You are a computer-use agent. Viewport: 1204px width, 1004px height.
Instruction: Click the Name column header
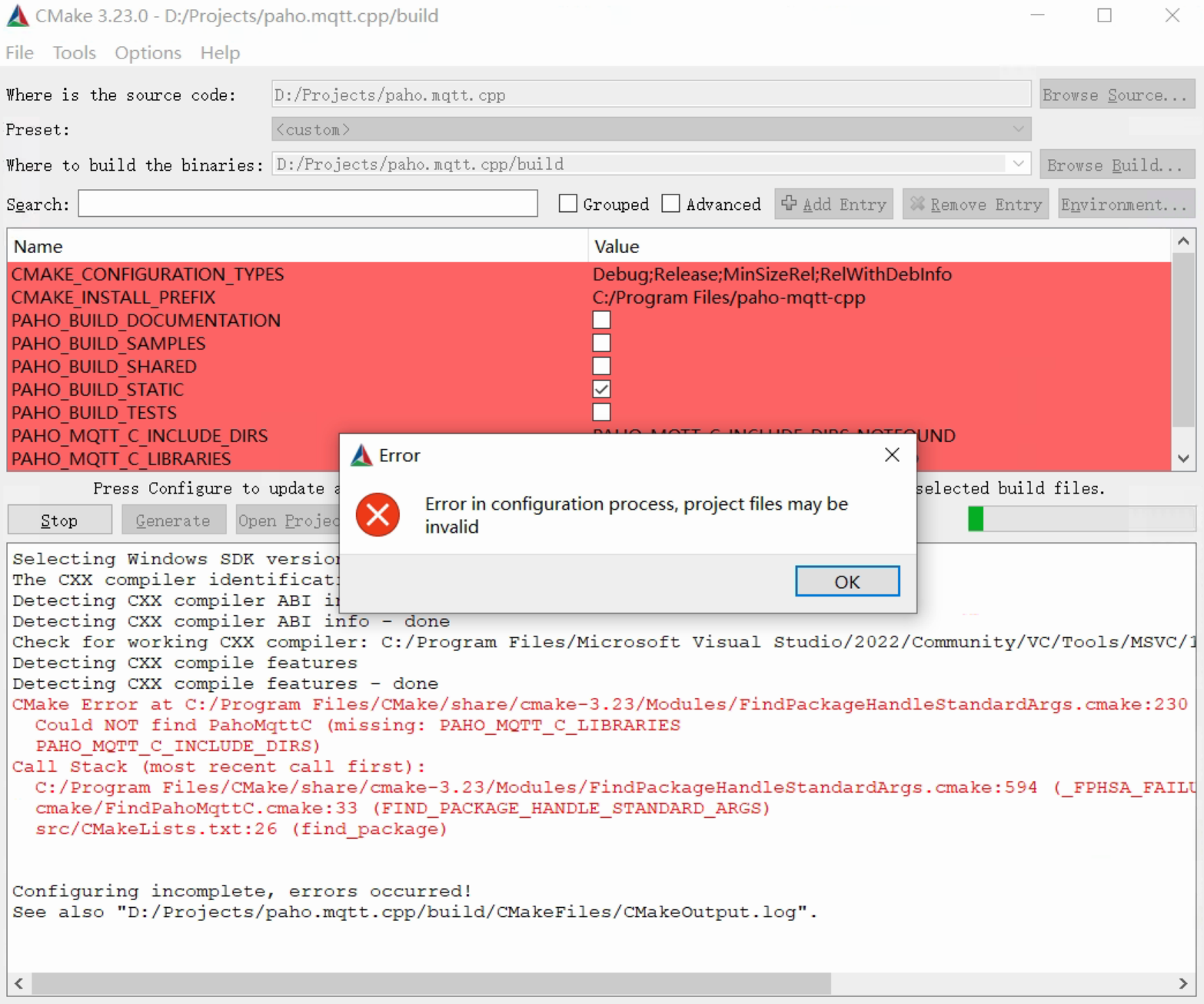click(298, 246)
